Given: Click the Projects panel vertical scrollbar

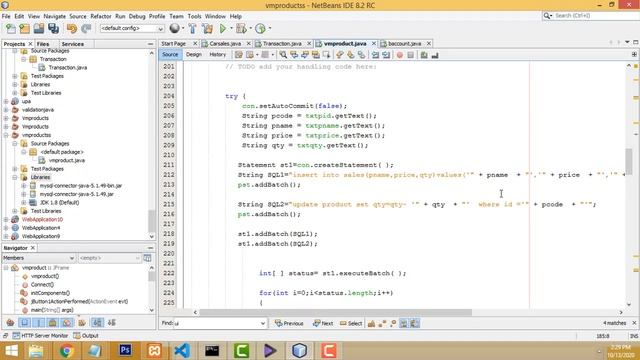Looking at the screenshot, I should (152, 221).
